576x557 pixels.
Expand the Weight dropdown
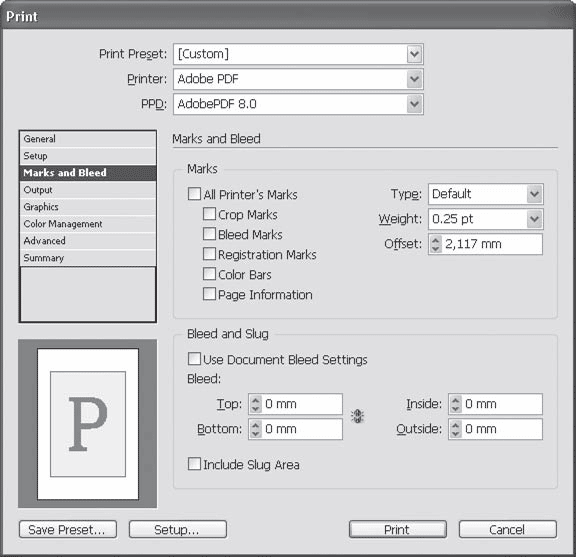click(486, 219)
